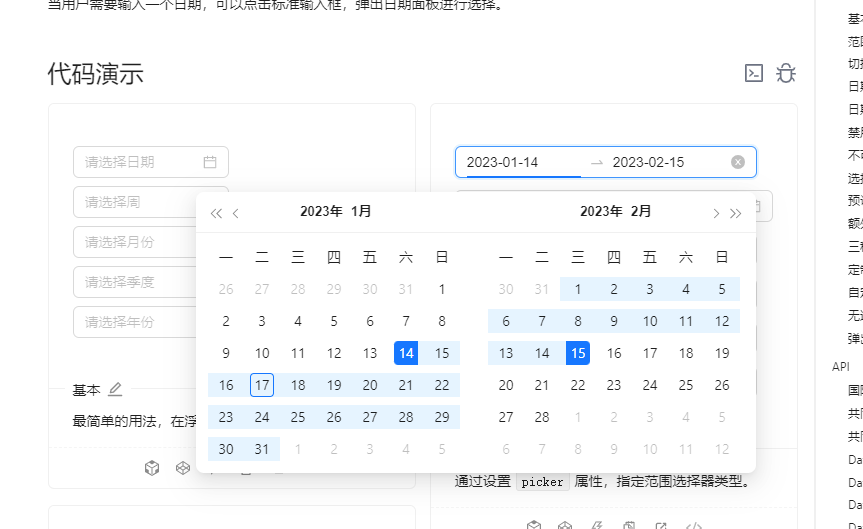Select February 23 in the right panel
The image size is (863, 529).
click(614, 385)
